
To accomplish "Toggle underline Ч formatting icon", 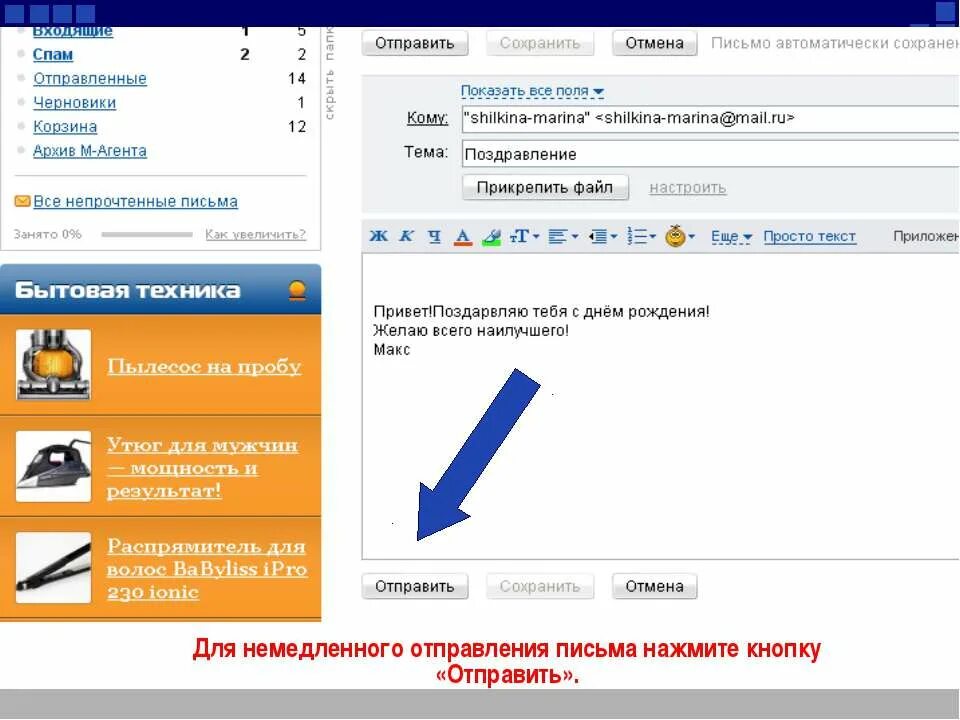I will tap(434, 236).
